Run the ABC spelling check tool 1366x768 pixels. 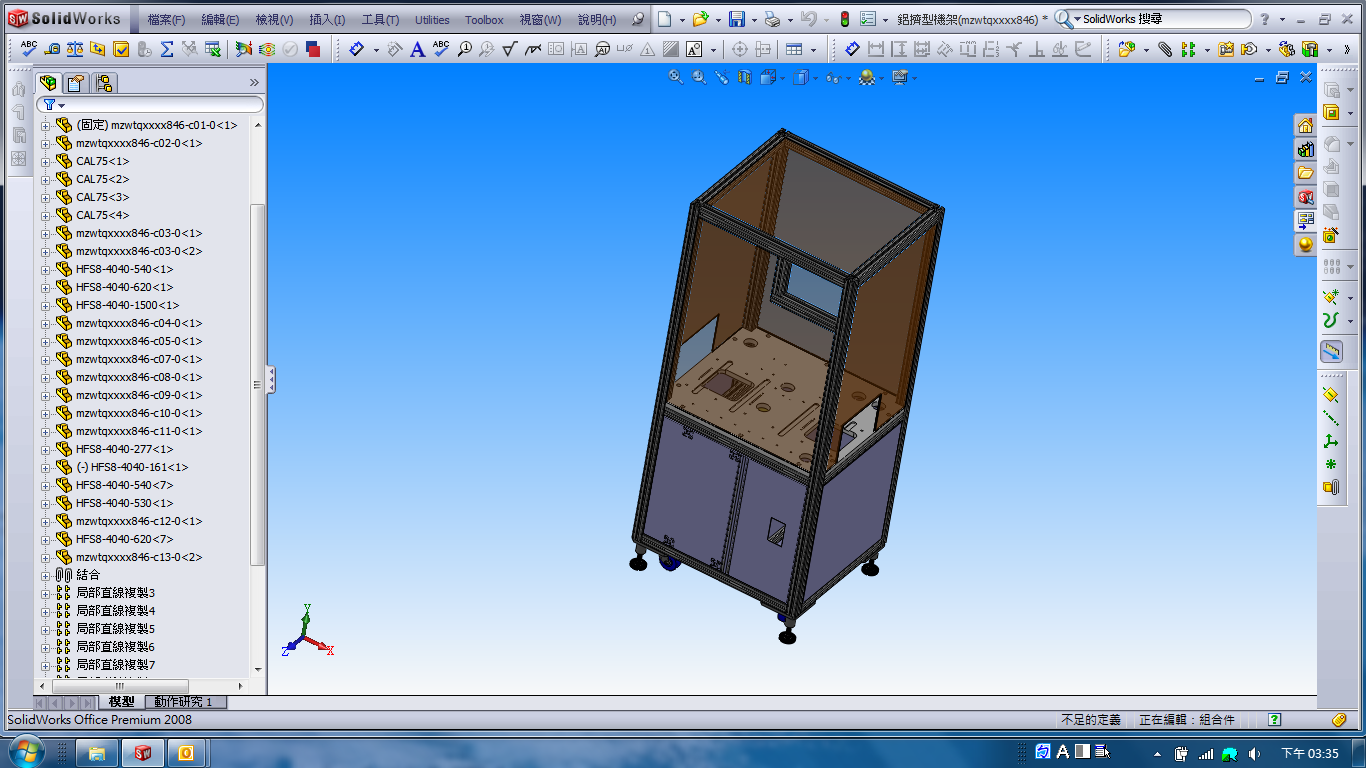pyautogui.click(x=29, y=48)
